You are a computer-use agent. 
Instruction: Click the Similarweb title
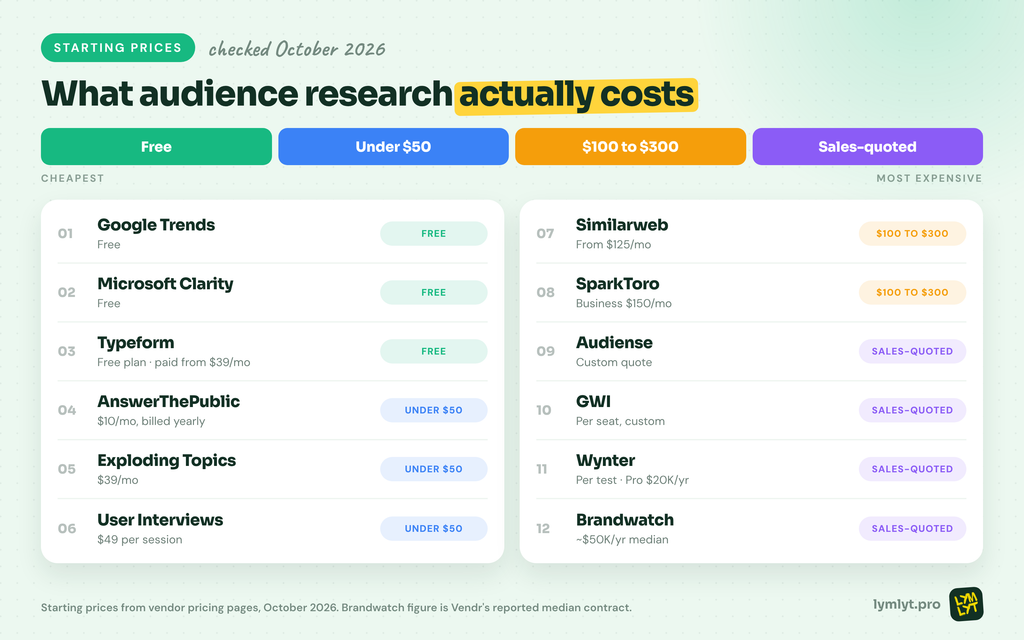pyautogui.click(x=622, y=225)
